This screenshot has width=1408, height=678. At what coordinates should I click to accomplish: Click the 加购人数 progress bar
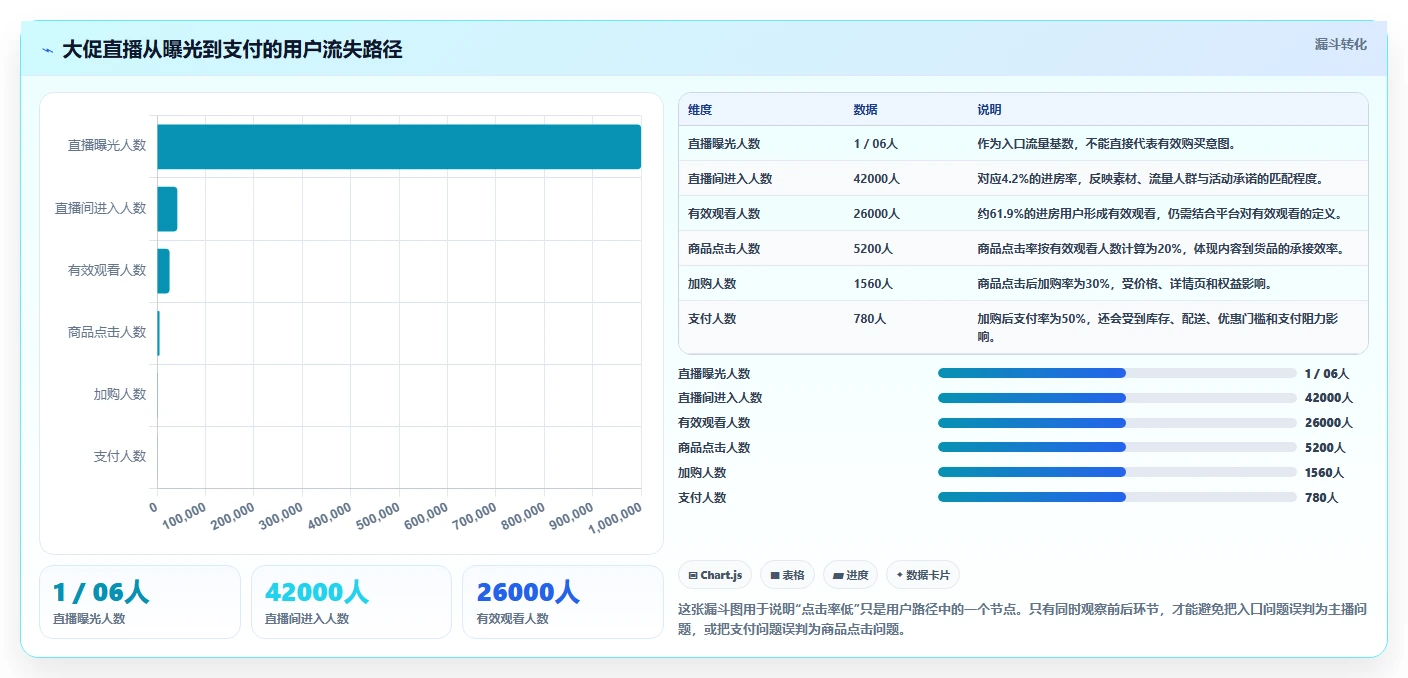click(x=1117, y=472)
